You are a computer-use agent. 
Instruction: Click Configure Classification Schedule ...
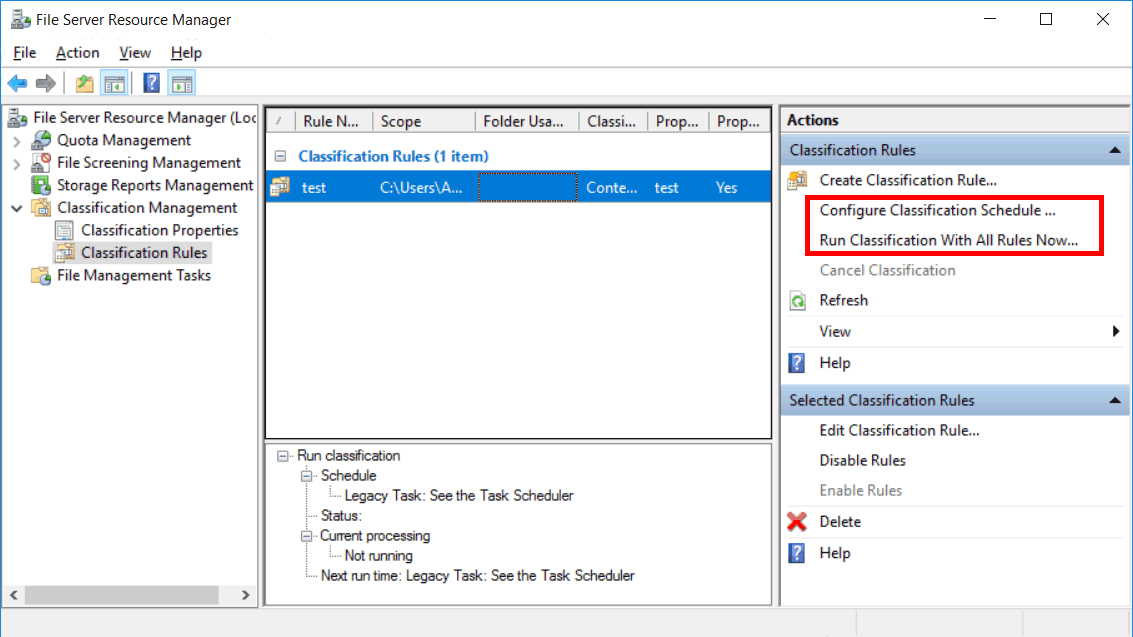point(937,210)
